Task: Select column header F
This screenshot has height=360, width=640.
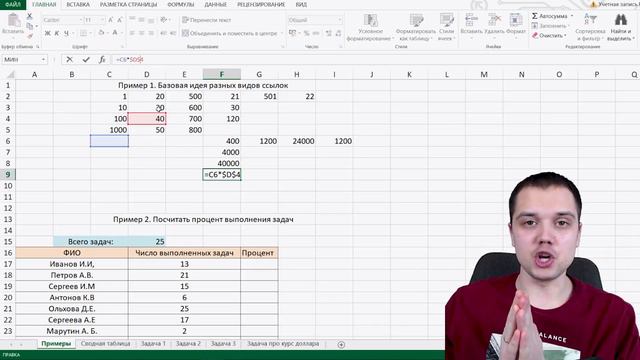Action: point(222,74)
